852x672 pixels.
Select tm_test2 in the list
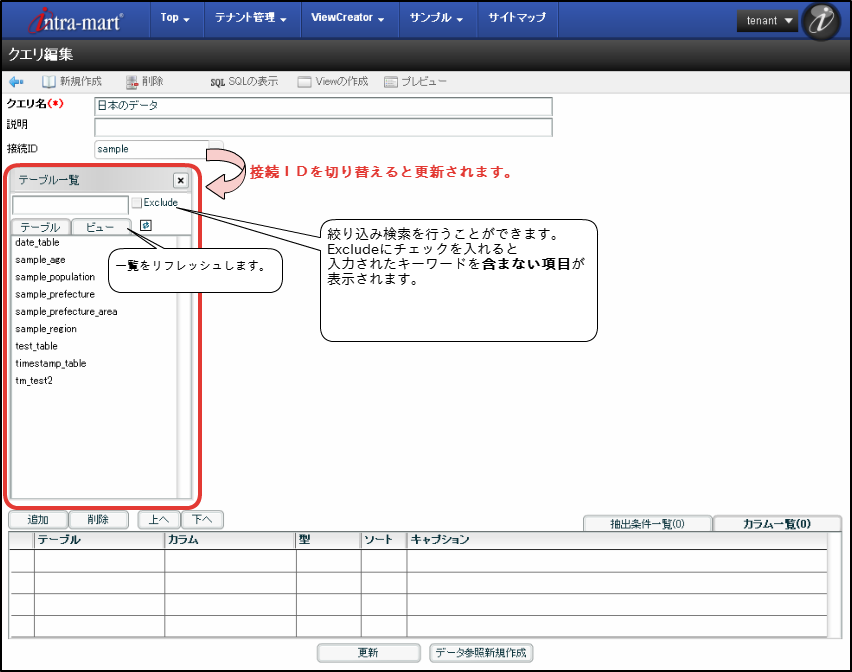pyautogui.click(x=34, y=381)
